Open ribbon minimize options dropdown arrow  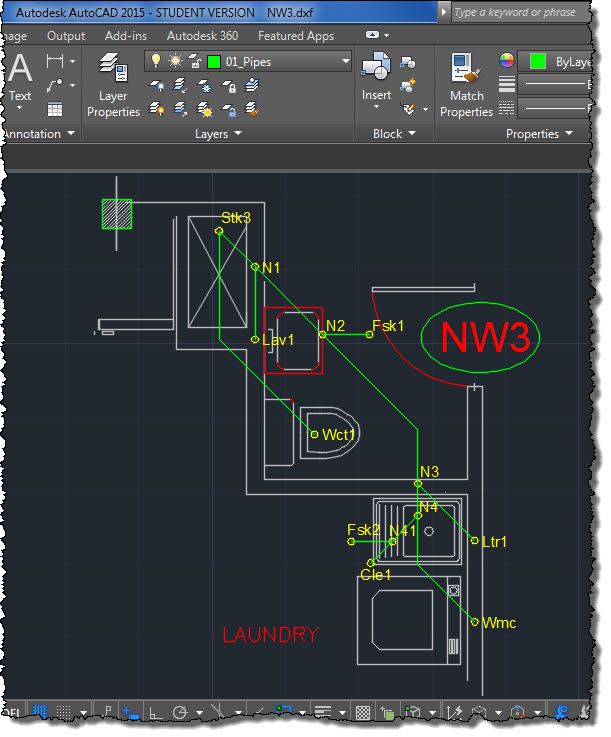click(x=387, y=35)
